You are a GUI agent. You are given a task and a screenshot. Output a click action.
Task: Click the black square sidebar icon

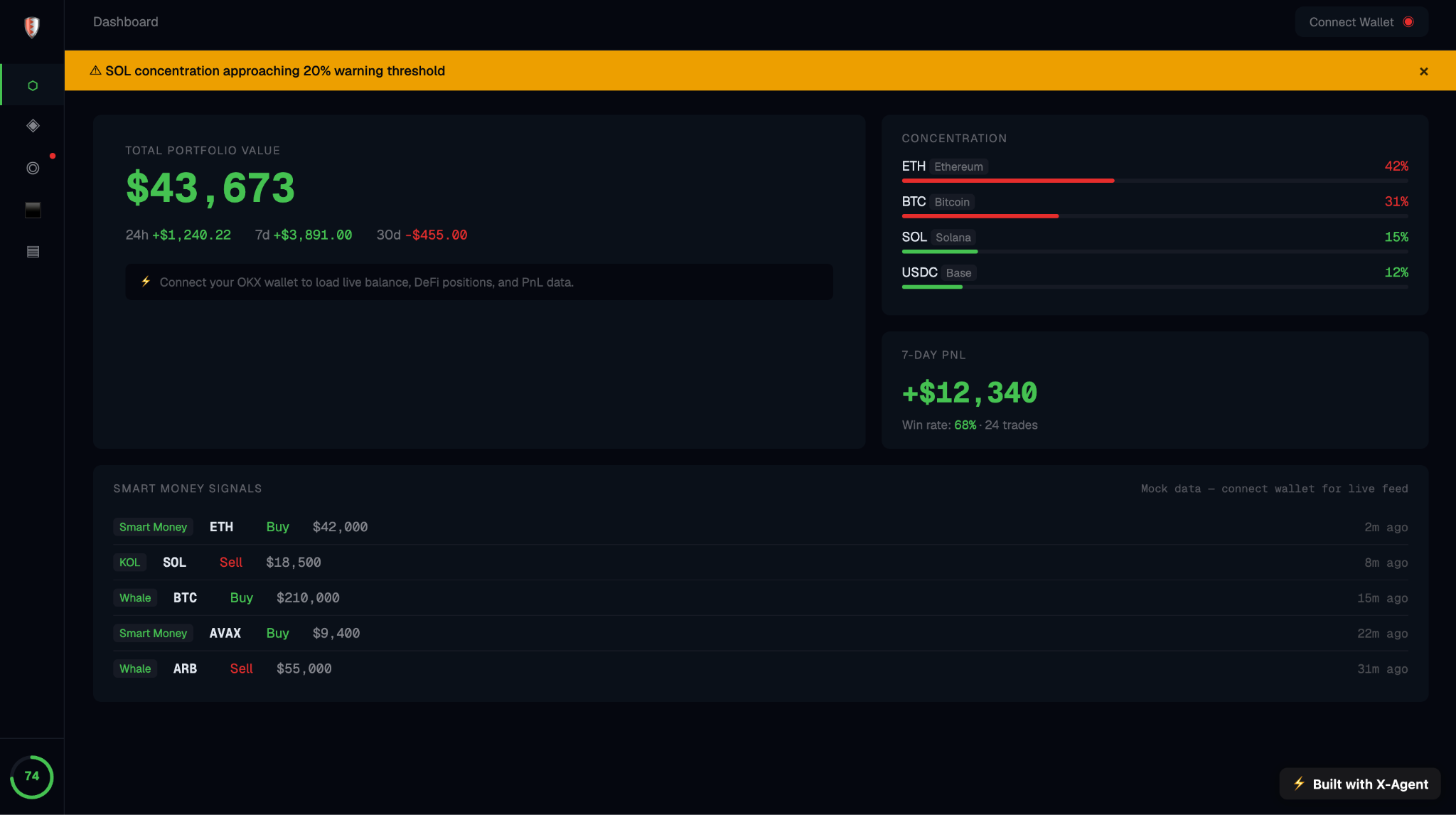coord(33,210)
